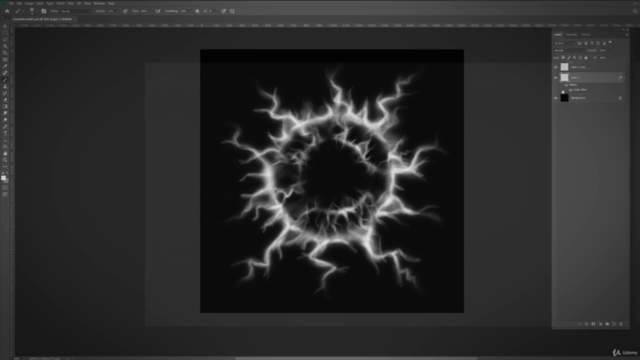
Task: Swap foreground and background colors
Action: [7, 173]
